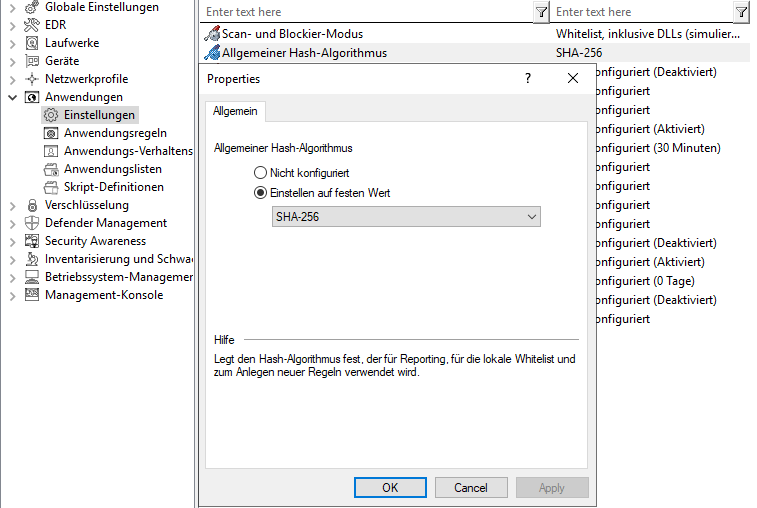Select the Verschlüsselung lock icon

coord(32,205)
